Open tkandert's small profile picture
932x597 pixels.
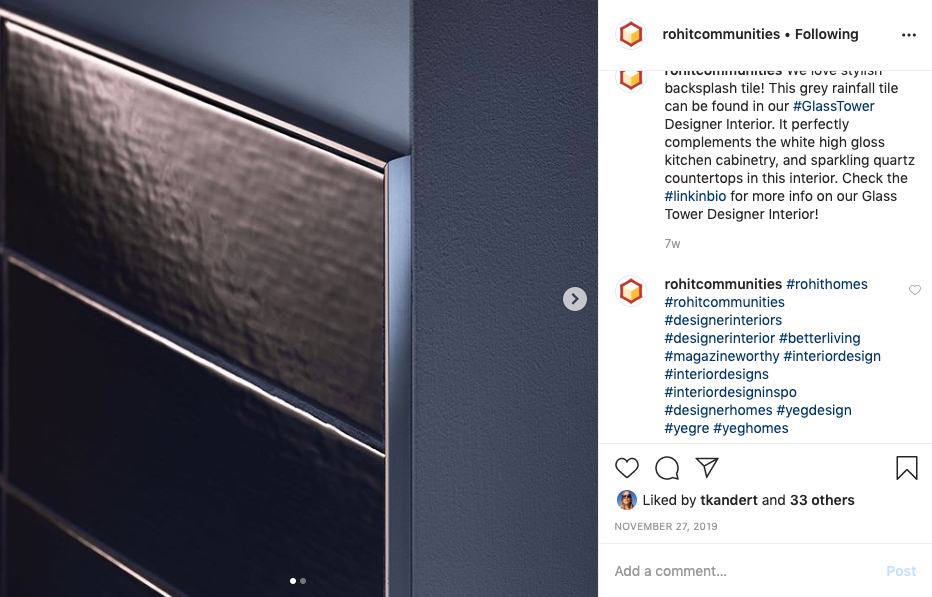(x=626, y=500)
